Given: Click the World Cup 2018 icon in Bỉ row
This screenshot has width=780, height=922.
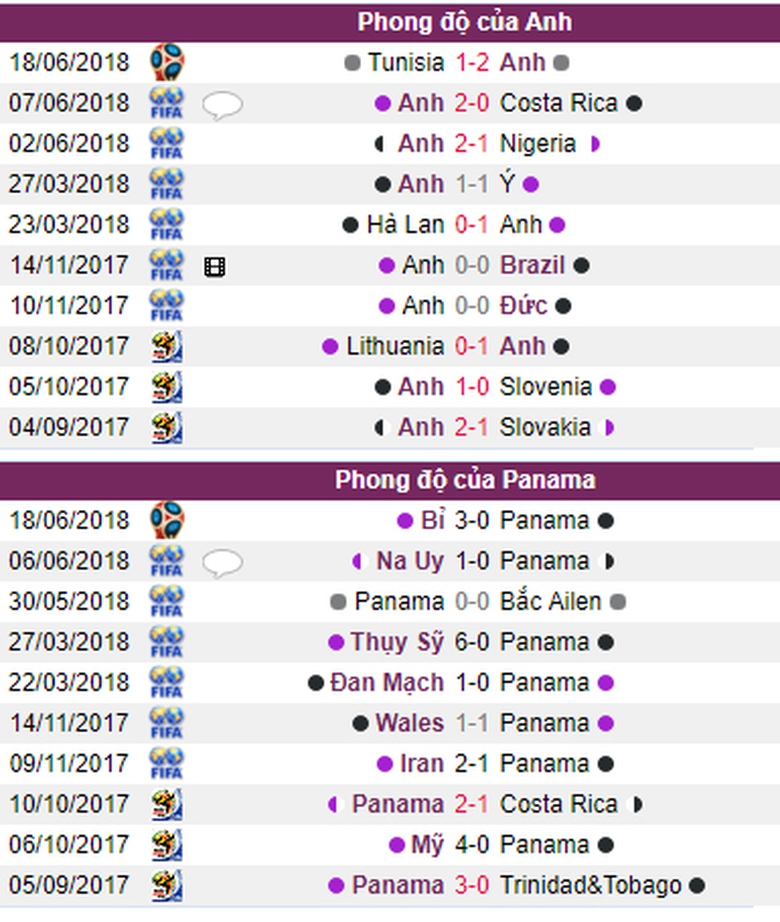Looking at the screenshot, I should click(167, 520).
